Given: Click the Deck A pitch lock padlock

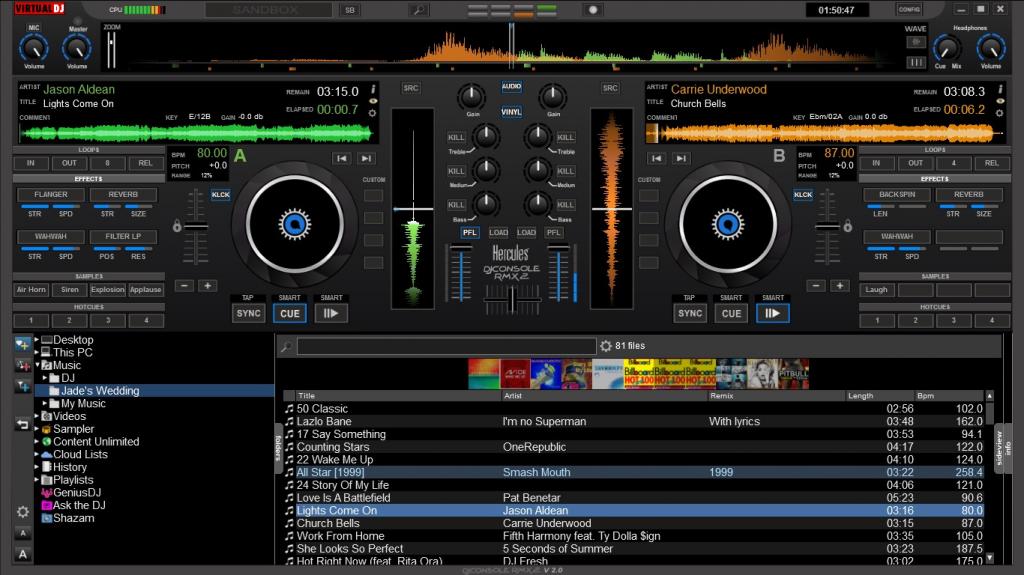Looking at the screenshot, I should pos(177,226).
